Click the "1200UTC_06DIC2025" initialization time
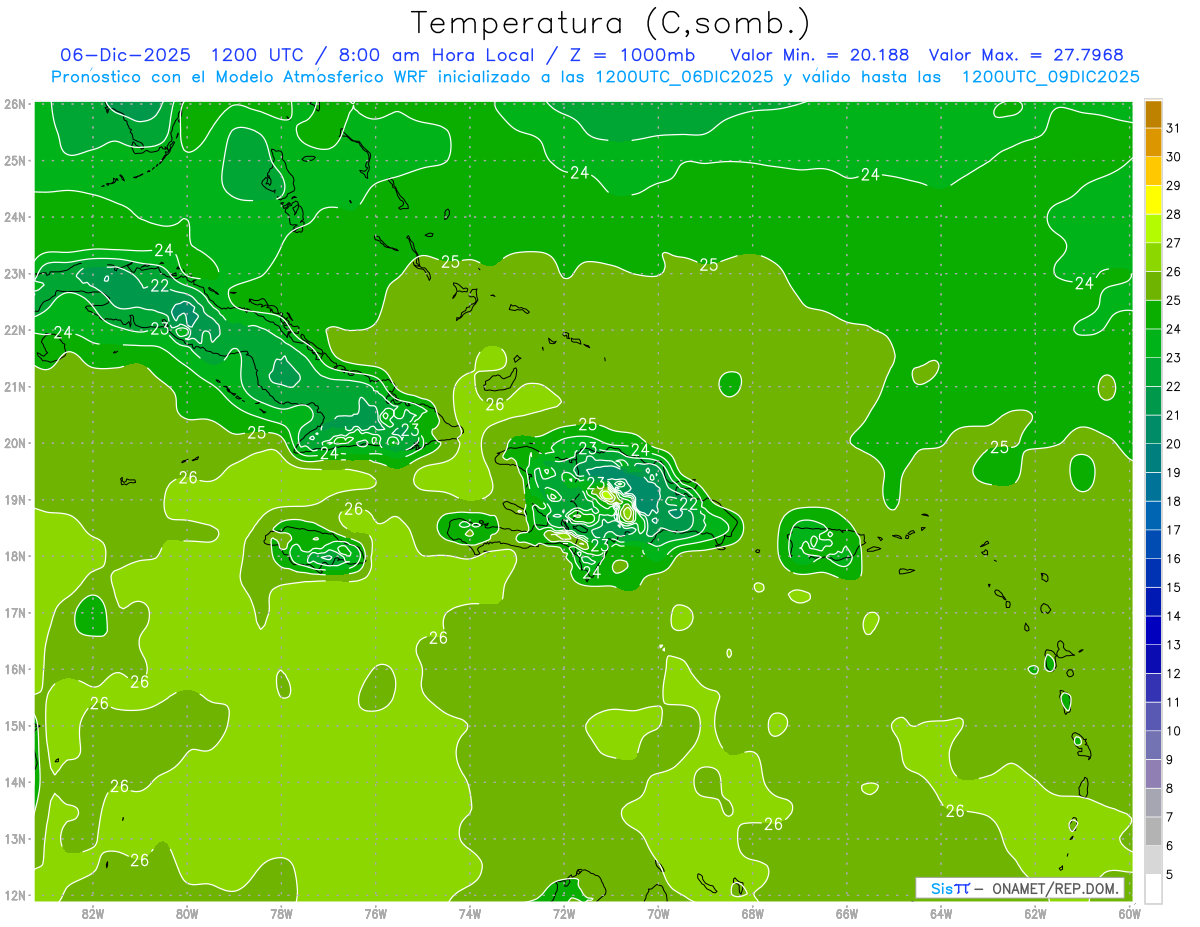1200x927 pixels. (684, 77)
